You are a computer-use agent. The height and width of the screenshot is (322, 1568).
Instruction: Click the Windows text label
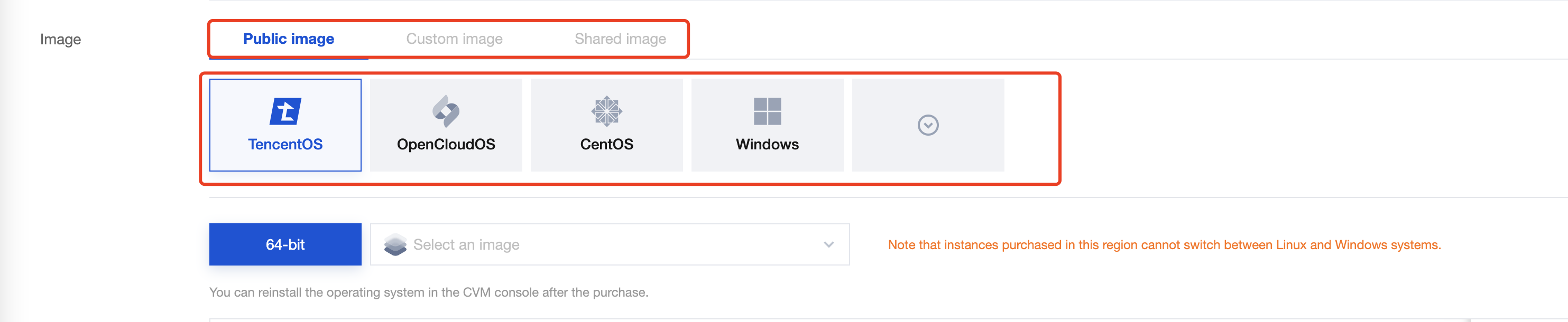coord(767,144)
